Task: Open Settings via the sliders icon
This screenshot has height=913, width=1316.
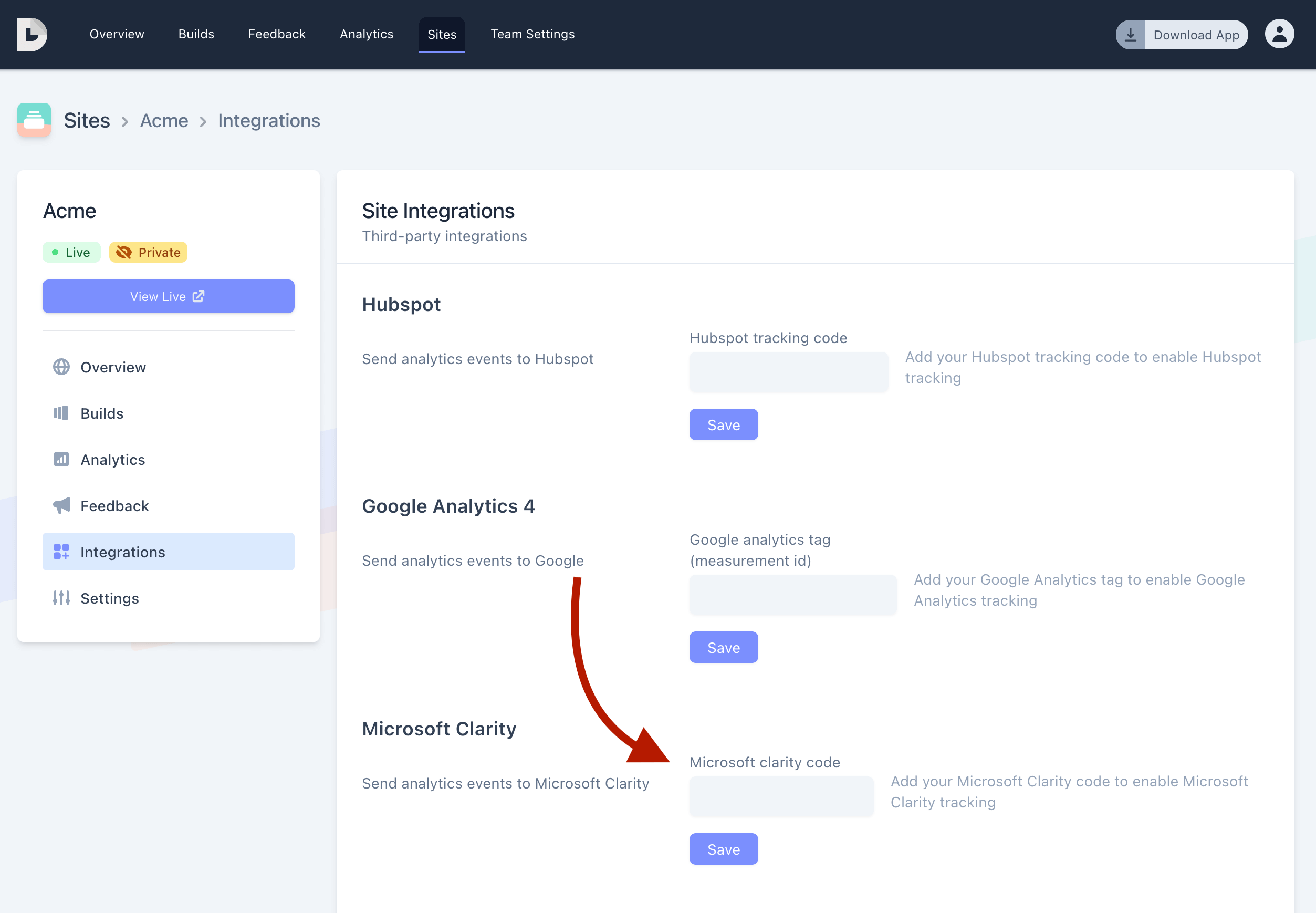Action: (60, 598)
